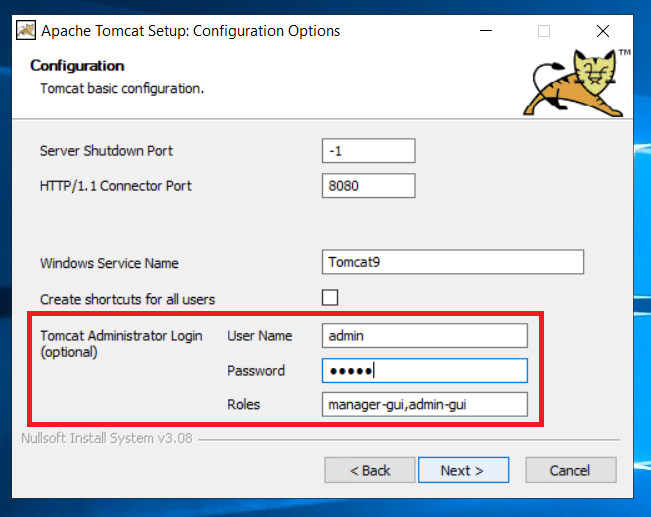Image resolution: width=651 pixels, height=517 pixels.
Task: Focus the Server Shutdown Port field
Action: [368, 151]
